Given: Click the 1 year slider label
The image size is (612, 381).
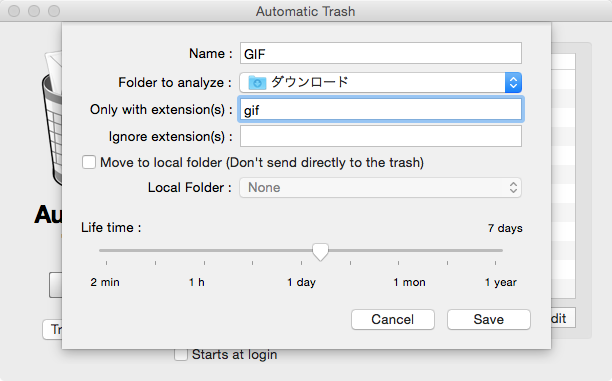Looking at the screenshot, I should tap(501, 282).
